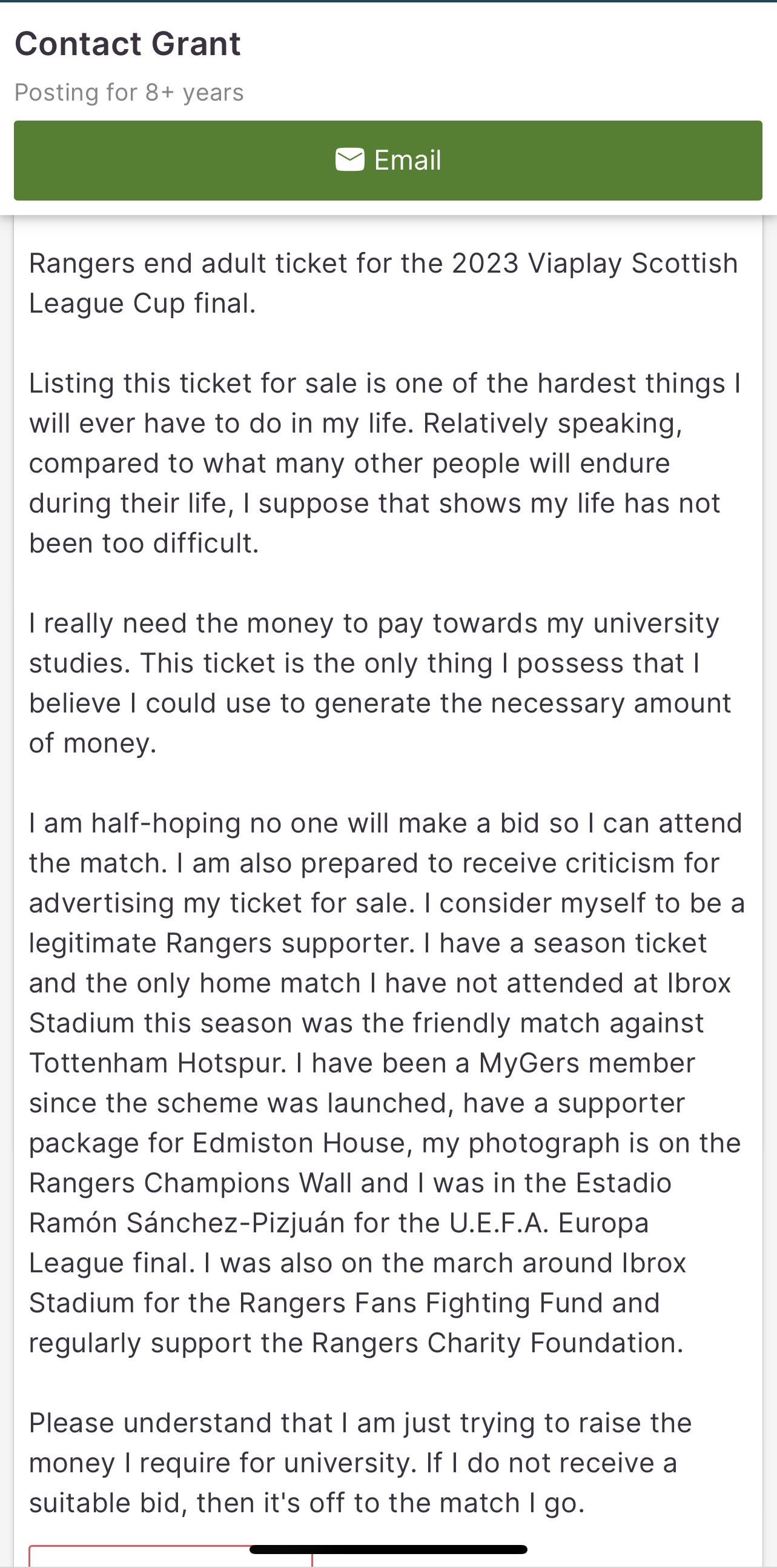
Task: Tap the 'Please understand' closing paragraph
Action: [x=359, y=1463]
